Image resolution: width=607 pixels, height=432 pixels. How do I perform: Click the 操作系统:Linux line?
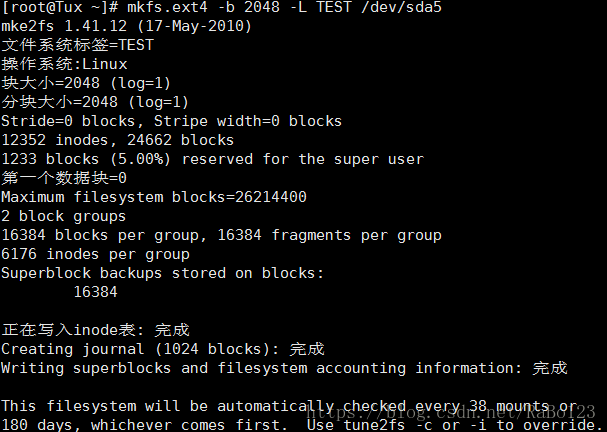point(65,64)
